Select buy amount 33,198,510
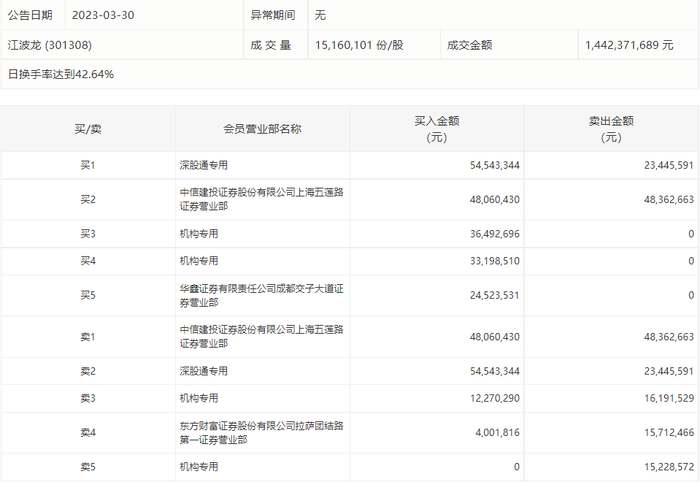700x482 pixels. point(495,261)
